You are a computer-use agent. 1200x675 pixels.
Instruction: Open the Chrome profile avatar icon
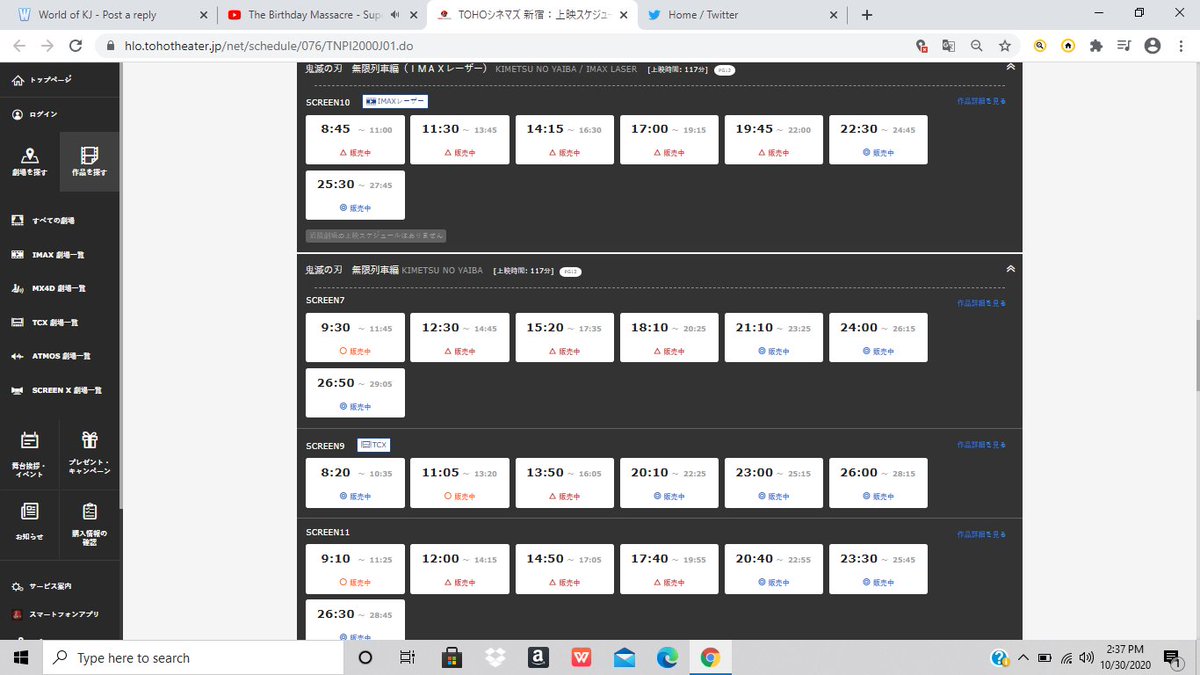pyautogui.click(x=1153, y=46)
